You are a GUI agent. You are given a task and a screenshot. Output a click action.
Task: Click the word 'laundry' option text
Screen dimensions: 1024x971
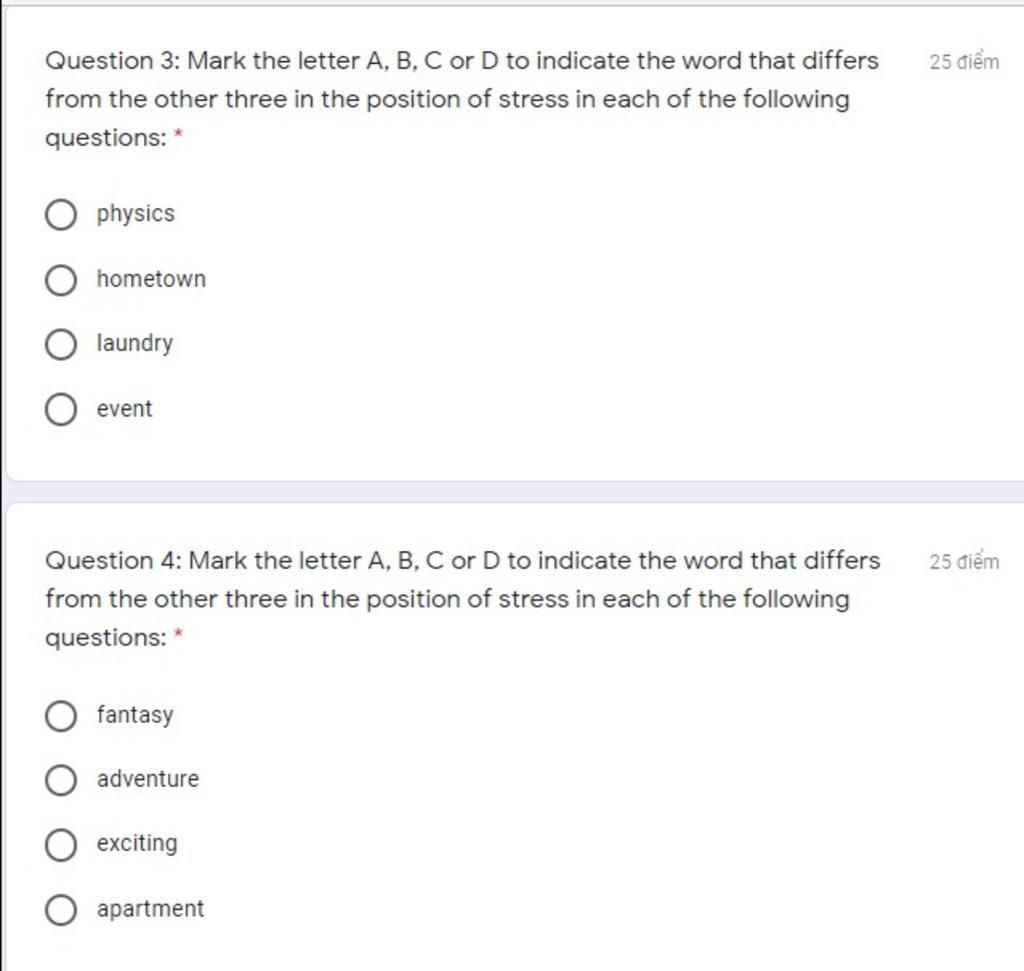(135, 343)
